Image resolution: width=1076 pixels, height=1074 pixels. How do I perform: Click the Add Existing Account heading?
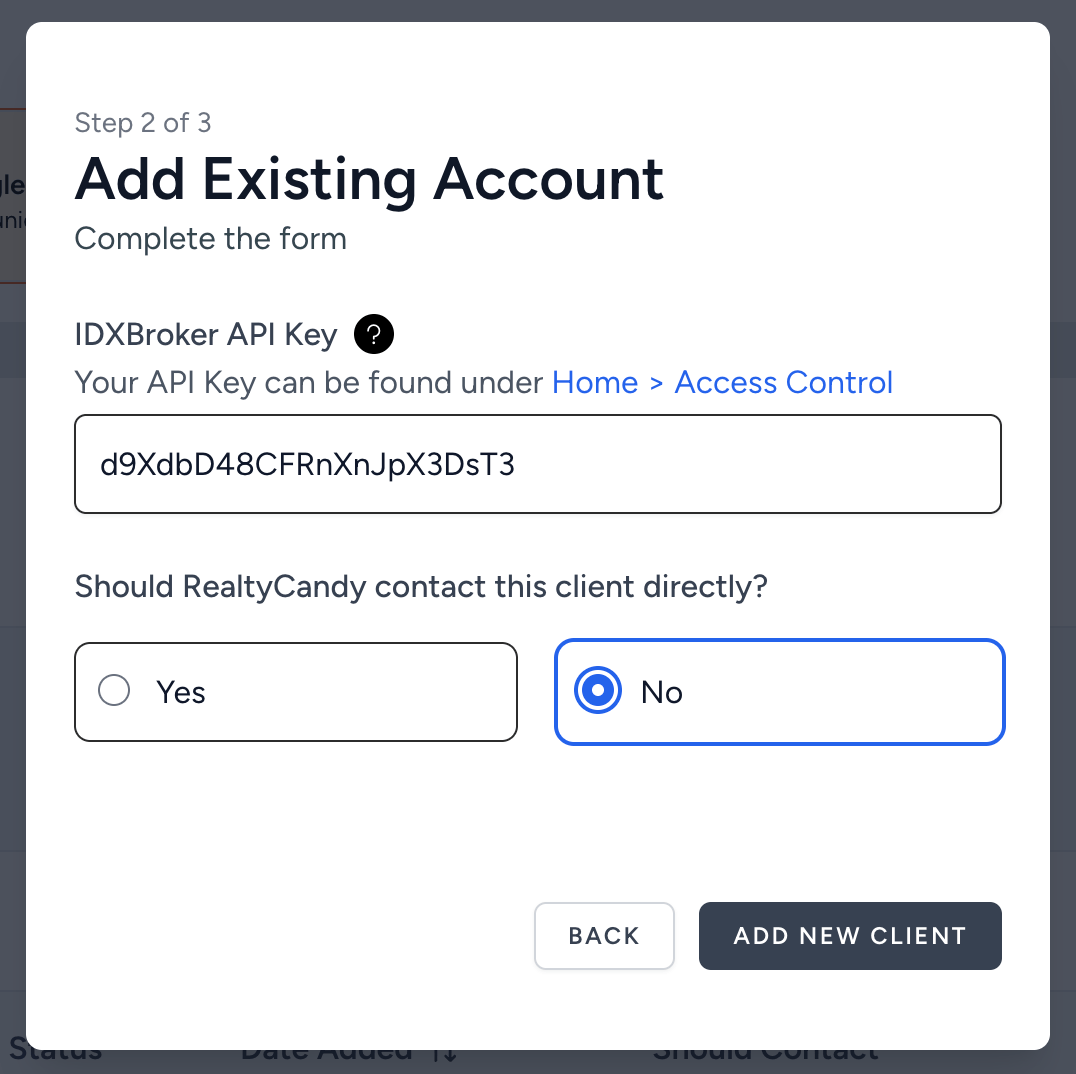(x=369, y=180)
